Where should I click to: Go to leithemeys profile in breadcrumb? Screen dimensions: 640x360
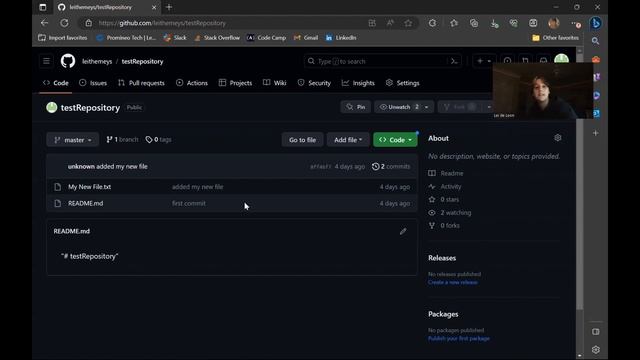(97, 62)
